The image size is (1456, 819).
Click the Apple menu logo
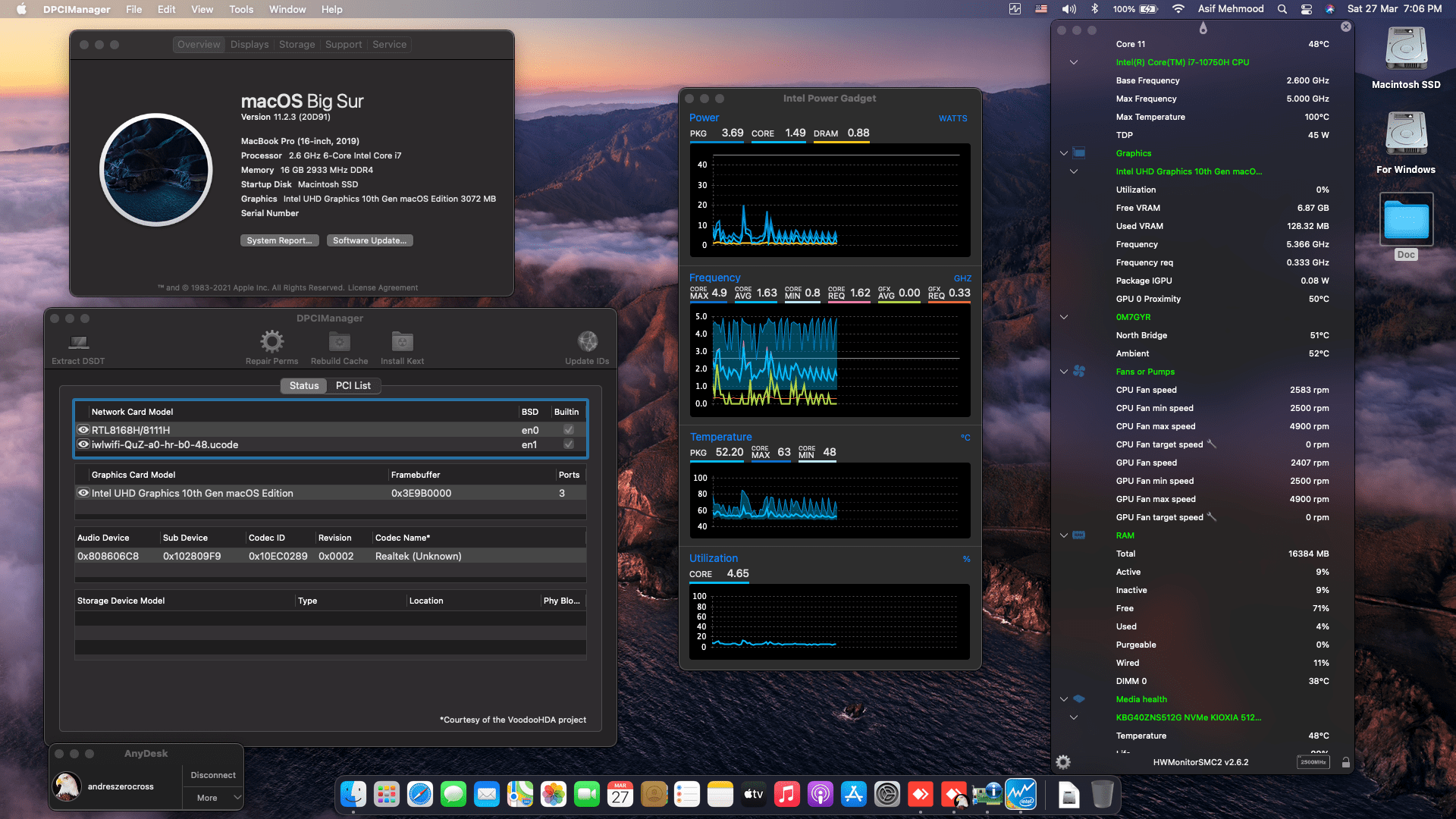point(21,9)
